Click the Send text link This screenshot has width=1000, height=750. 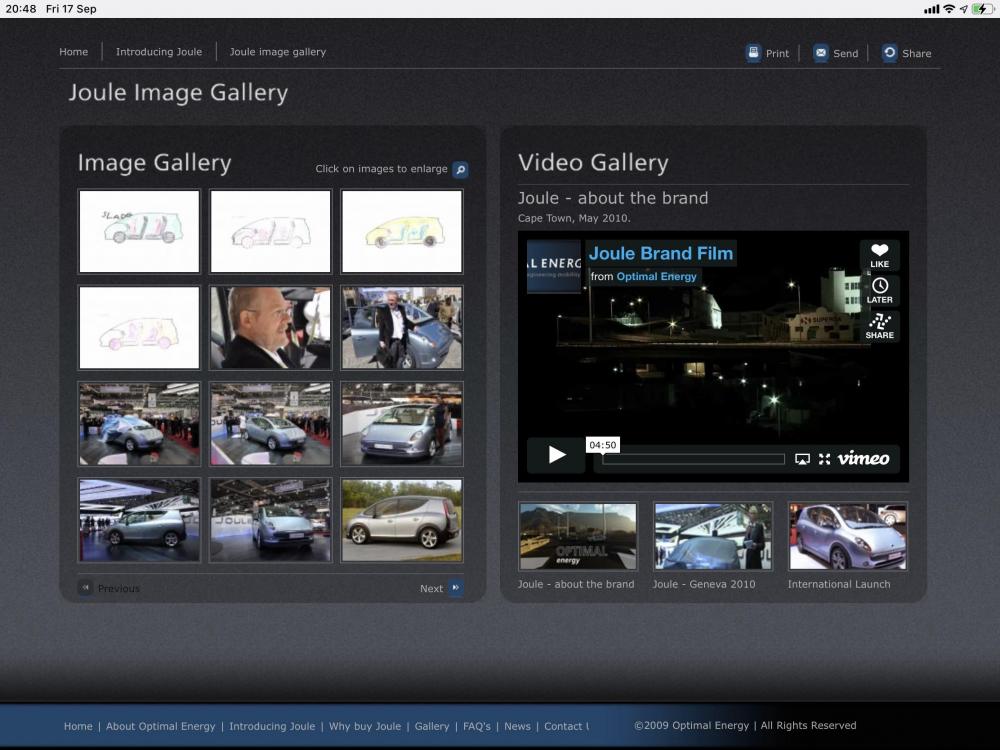click(846, 54)
